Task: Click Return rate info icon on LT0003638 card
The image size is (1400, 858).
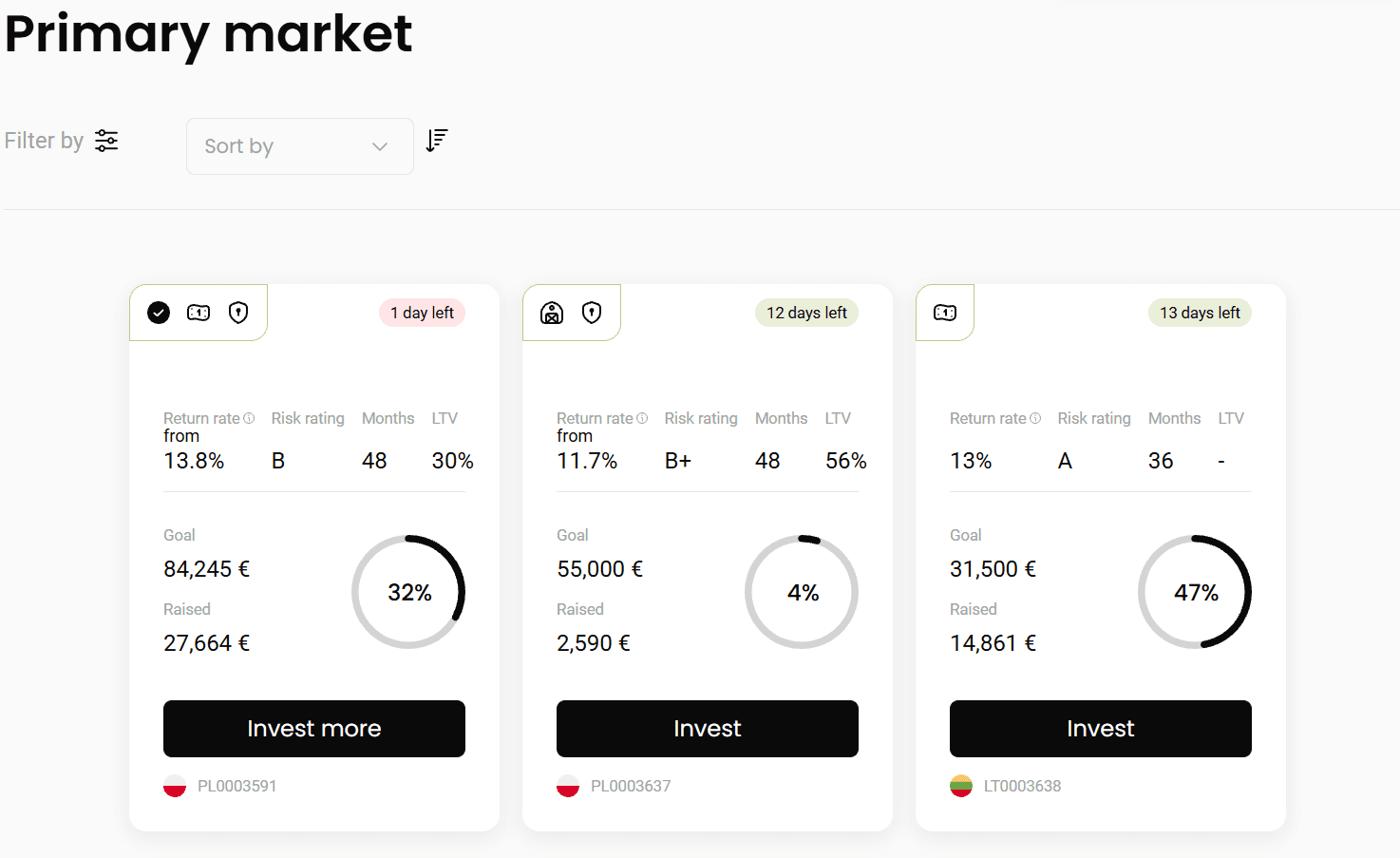Action: (1035, 418)
